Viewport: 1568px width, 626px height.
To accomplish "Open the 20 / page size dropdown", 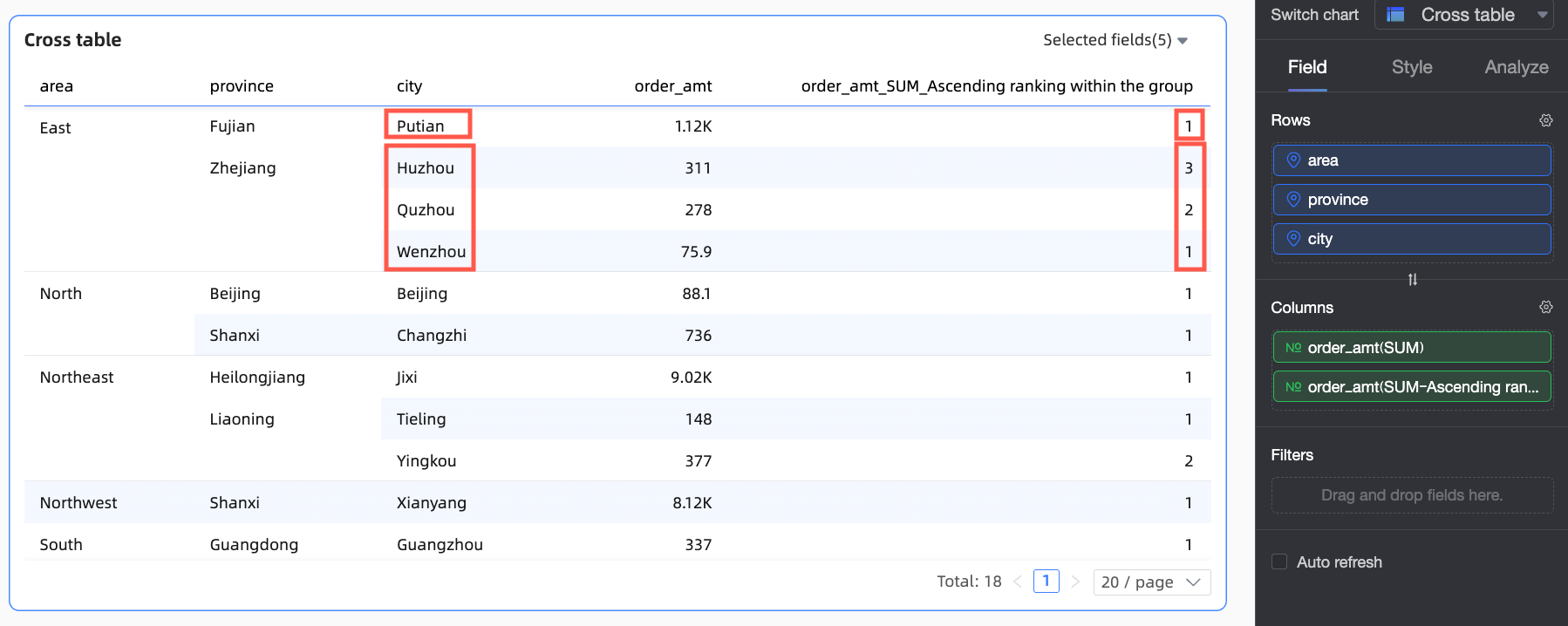I will tap(1151, 582).
